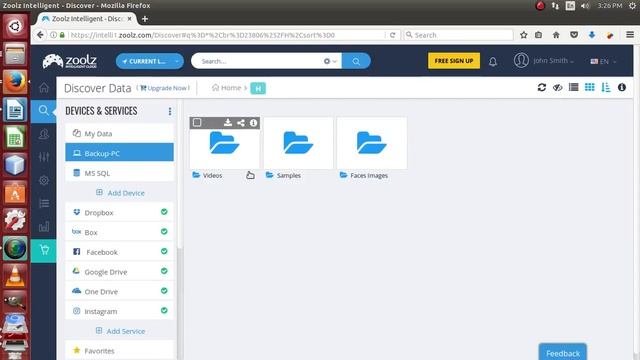This screenshot has width=640, height=360.
Task: Click the Firefox URL address bar
Action: pos(227,35)
